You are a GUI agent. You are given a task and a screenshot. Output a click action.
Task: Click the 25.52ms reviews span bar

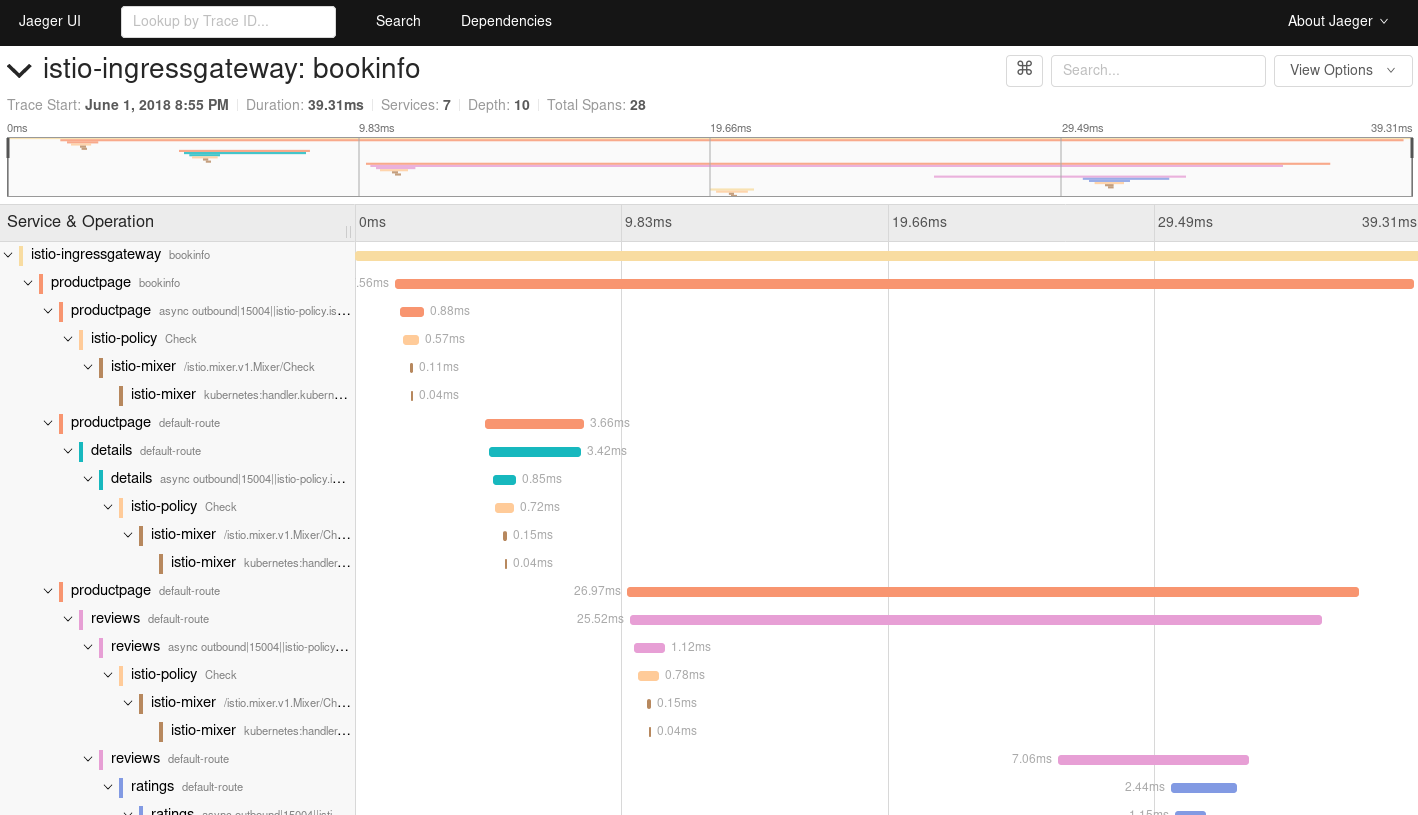tap(976, 620)
